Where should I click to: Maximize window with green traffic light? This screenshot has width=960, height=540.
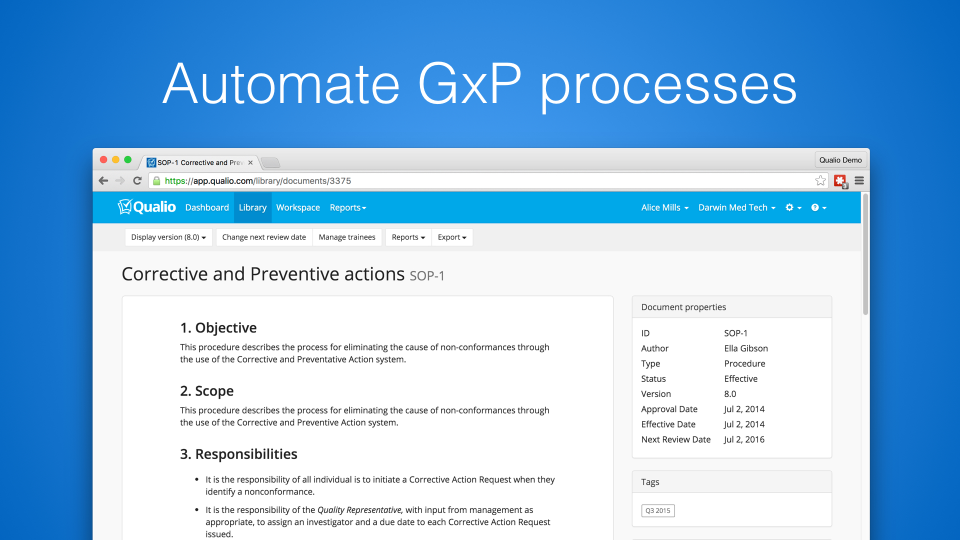(128, 160)
